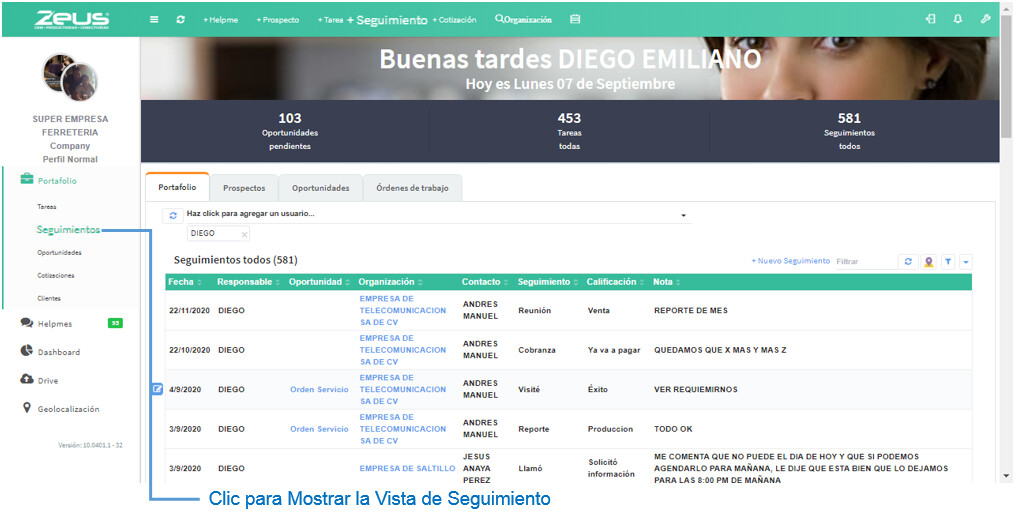Click the top bar refresh icon
Viewport: 1016px width, 514px height.
pyautogui.click(x=181, y=19)
